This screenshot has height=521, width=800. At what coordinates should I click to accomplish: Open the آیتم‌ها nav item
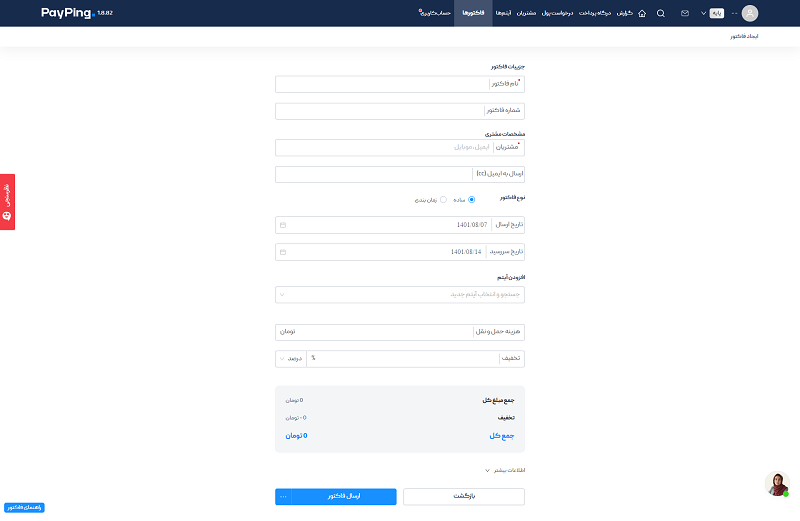(503, 13)
